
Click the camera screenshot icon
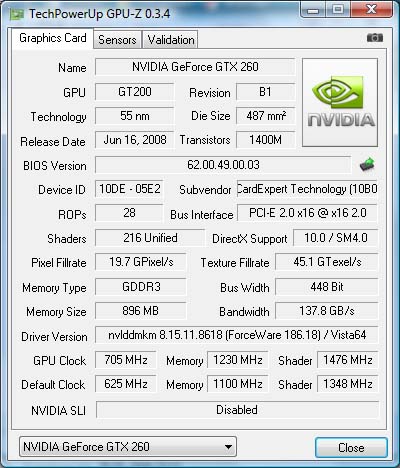coord(375,38)
